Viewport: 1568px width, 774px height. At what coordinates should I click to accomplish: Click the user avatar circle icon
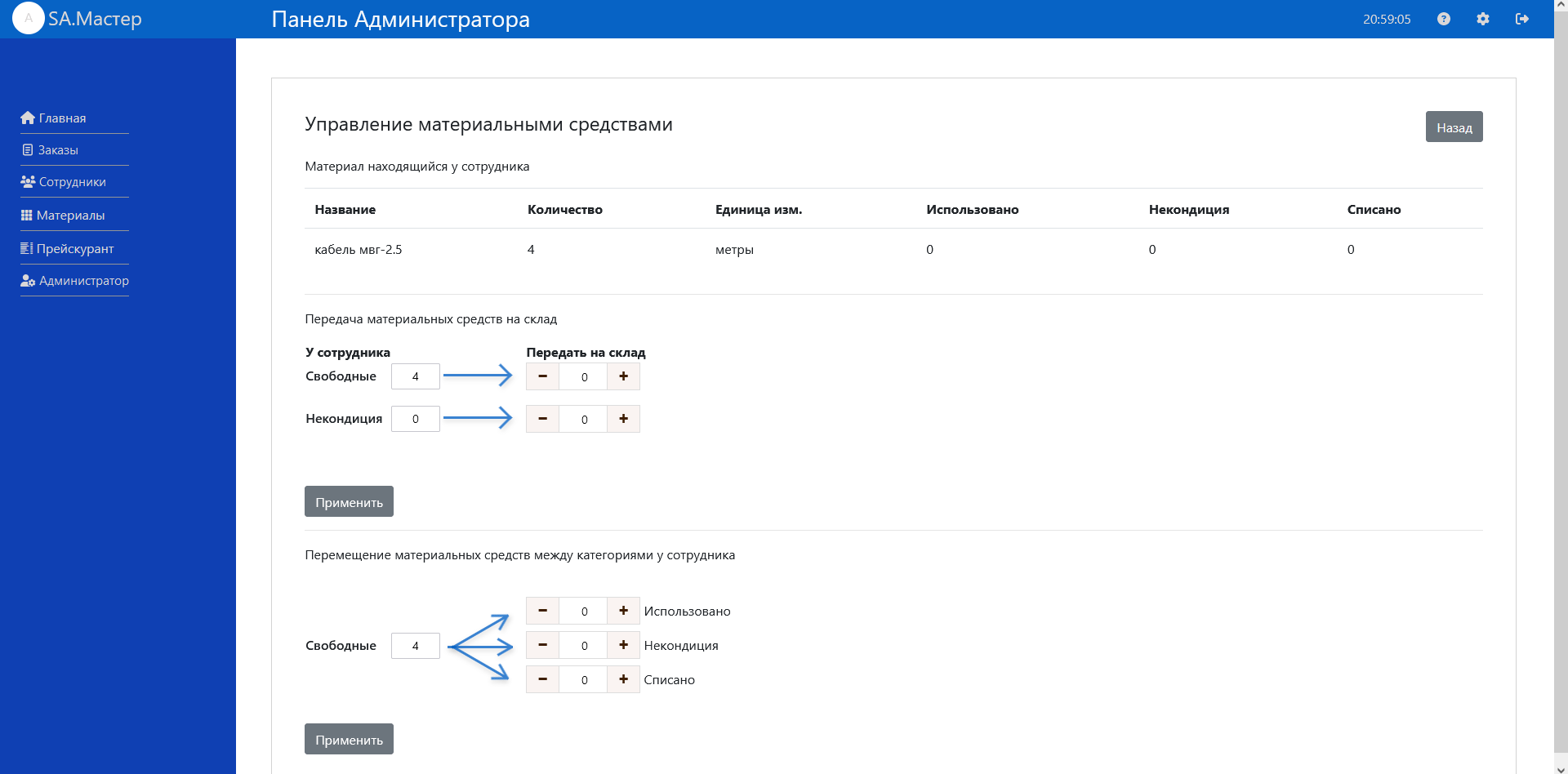click(29, 18)
